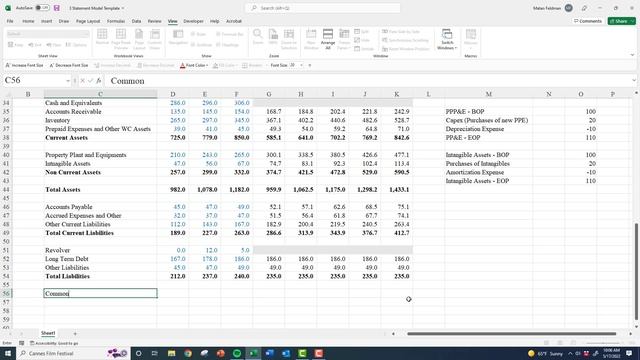Open the Freeze Panes dropdown
The height and width of the screenshot is (360, 640).
pos(344,39)
